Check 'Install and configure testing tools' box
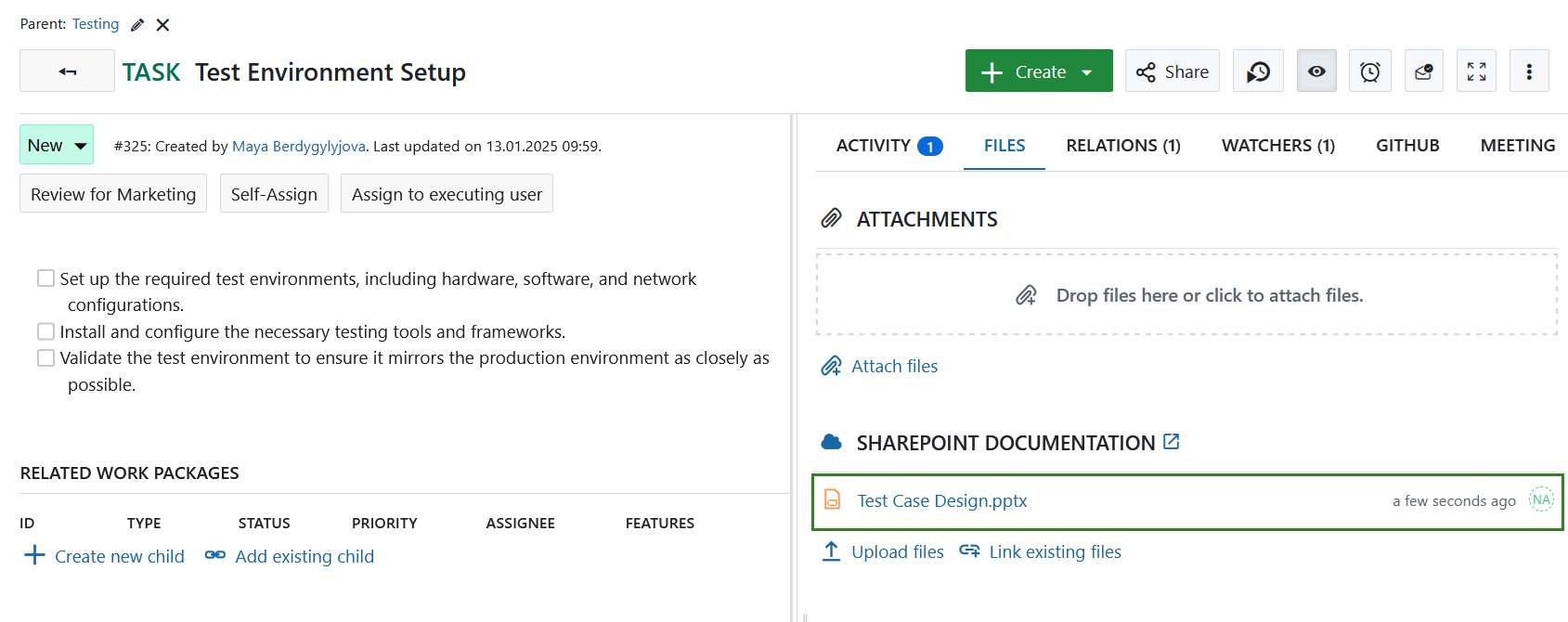Viewport: 1568px width, 622px height. point(45,331)
